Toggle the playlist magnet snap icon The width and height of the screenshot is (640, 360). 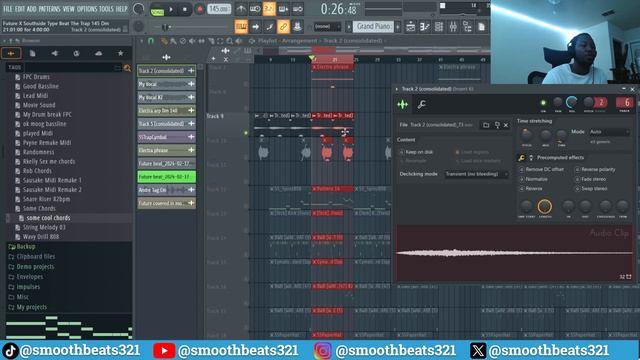[151, 41]
